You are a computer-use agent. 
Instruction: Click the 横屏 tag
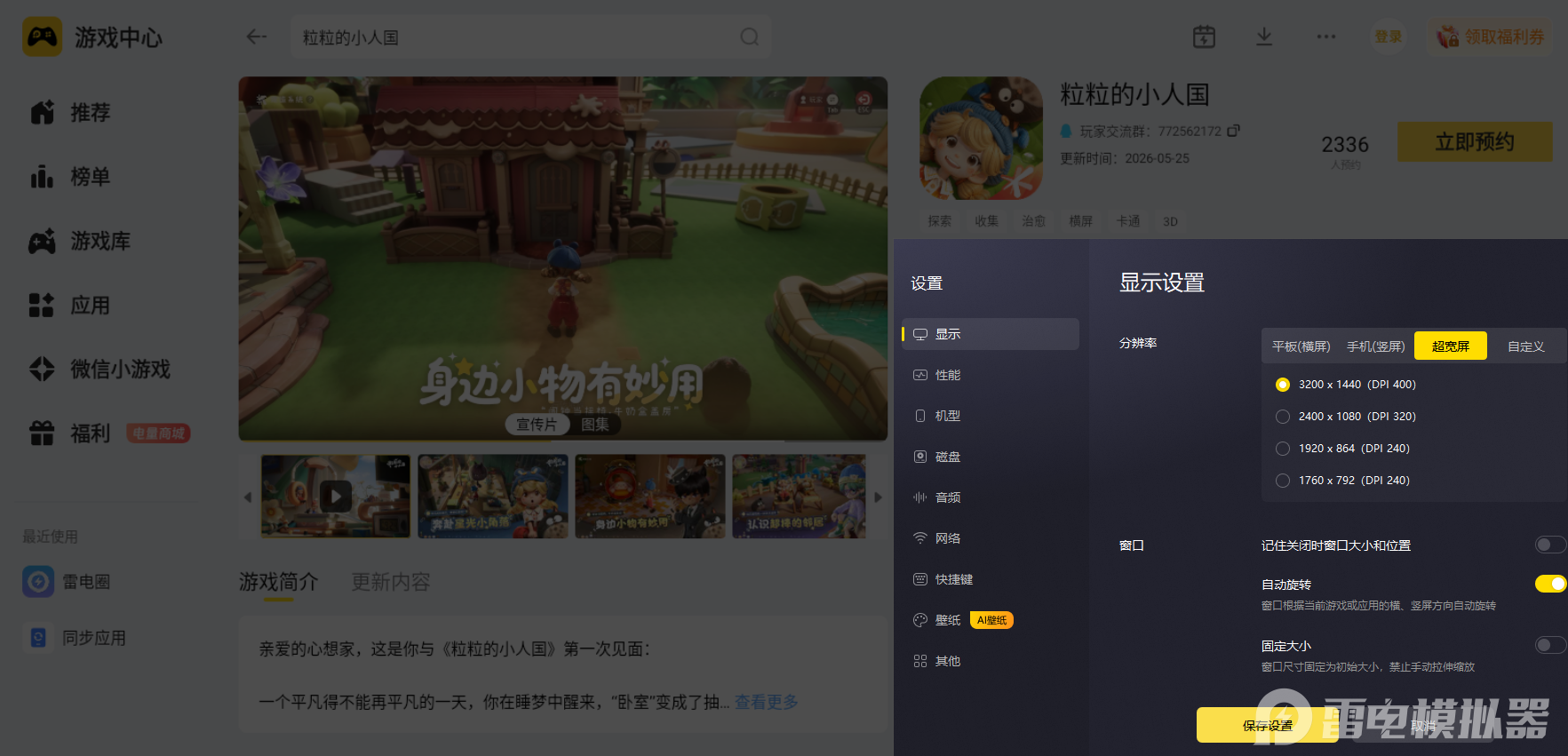(1081, 221)
